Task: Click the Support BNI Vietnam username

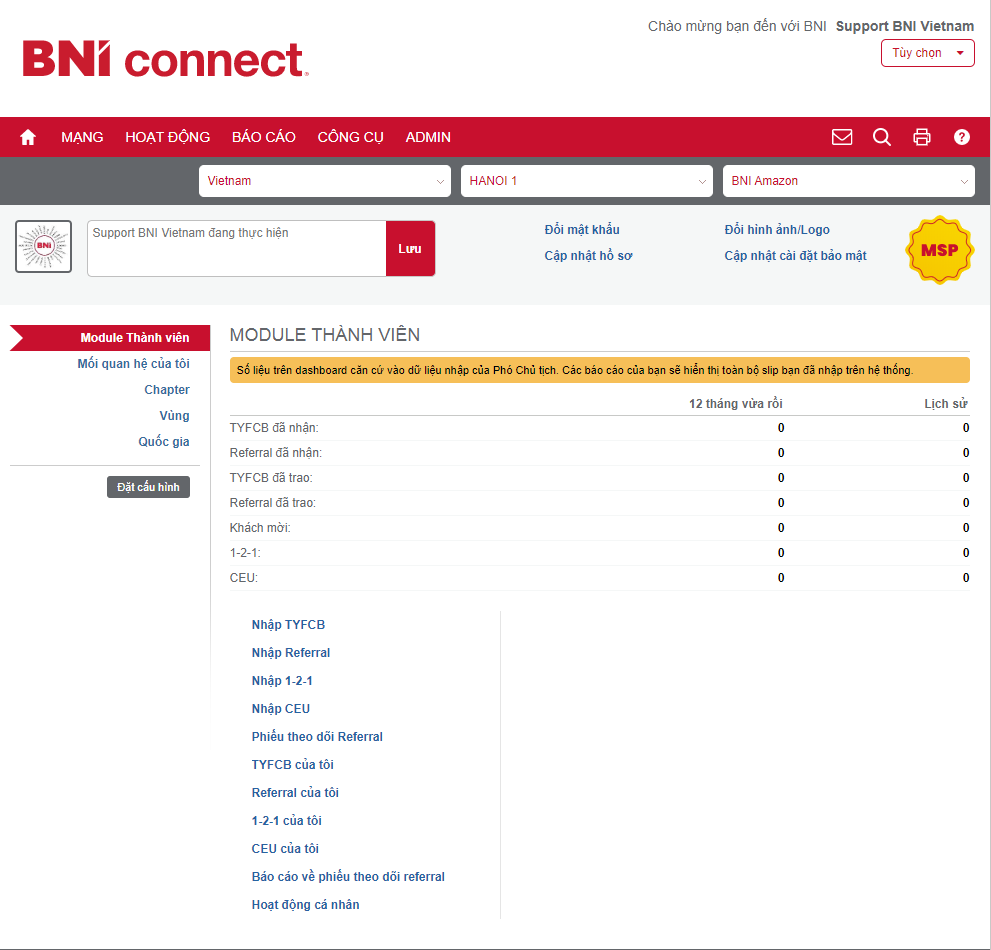Action: 904,26
